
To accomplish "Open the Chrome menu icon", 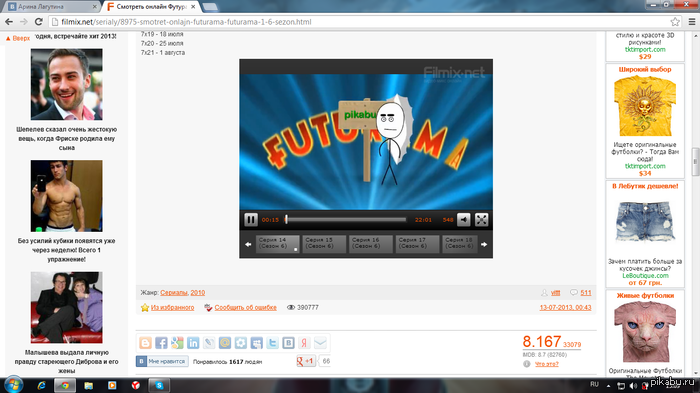I will [692, 21].
